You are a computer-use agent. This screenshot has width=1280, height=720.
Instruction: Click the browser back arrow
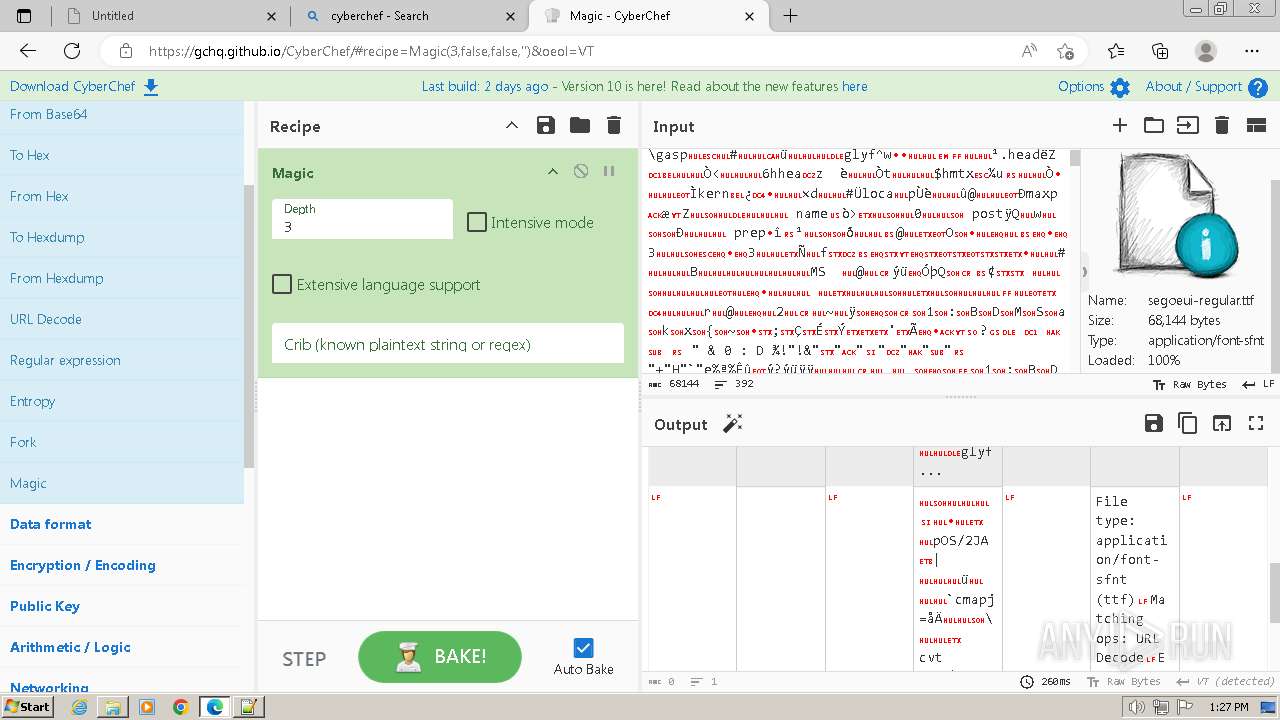coord(28,51)
